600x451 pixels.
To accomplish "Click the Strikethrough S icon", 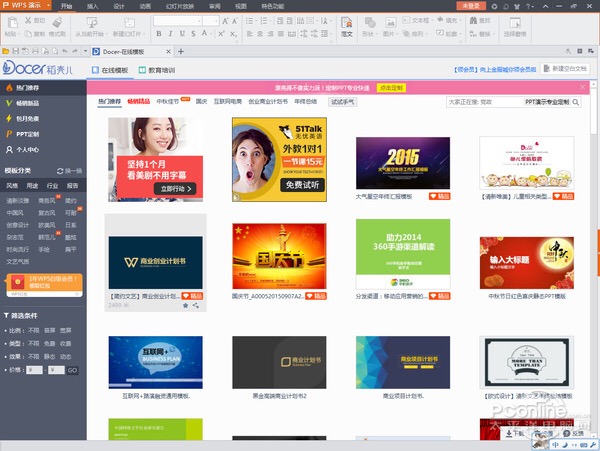I will point(193,34).
